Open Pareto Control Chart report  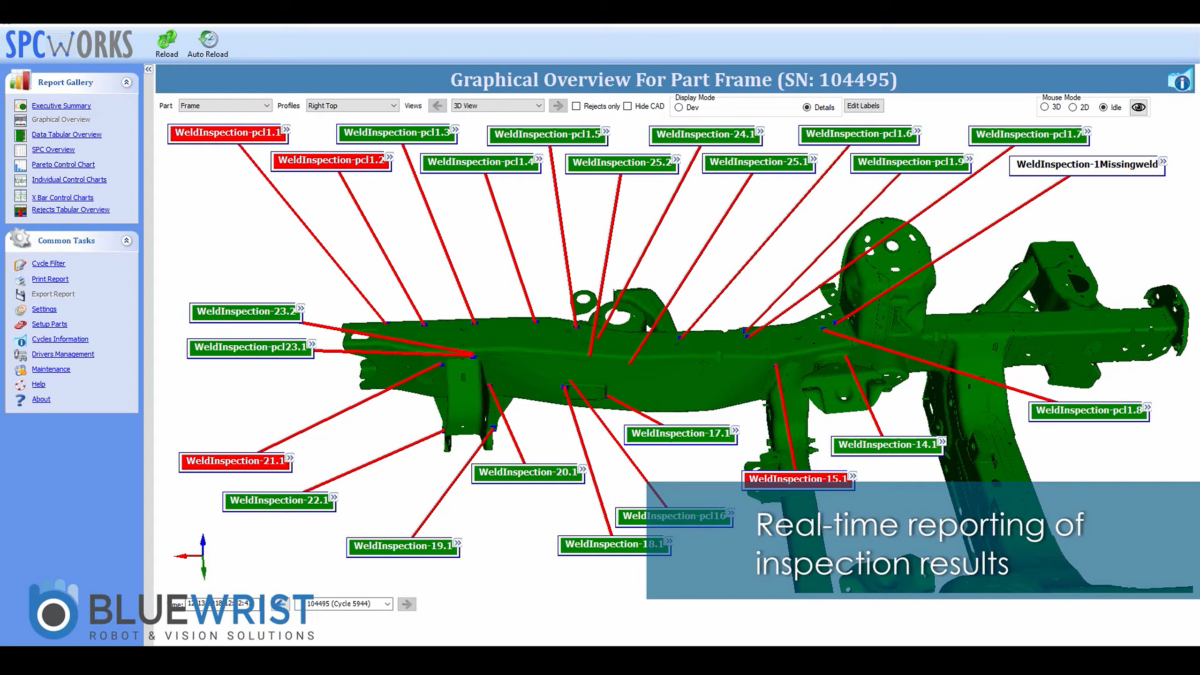click(63, 165)
